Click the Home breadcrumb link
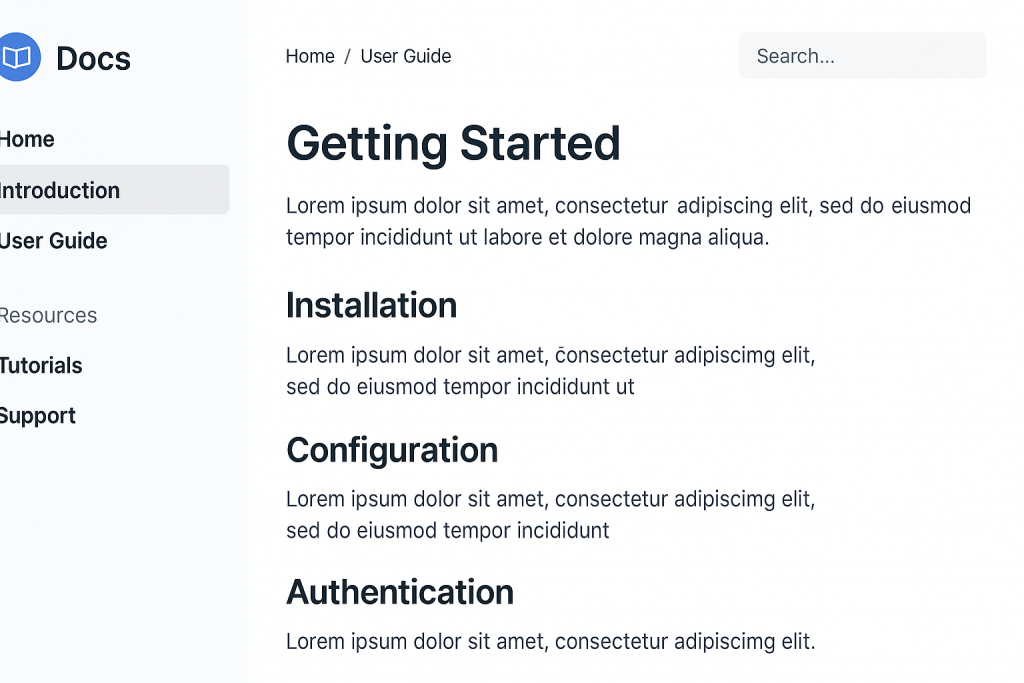 coord(310,56)
